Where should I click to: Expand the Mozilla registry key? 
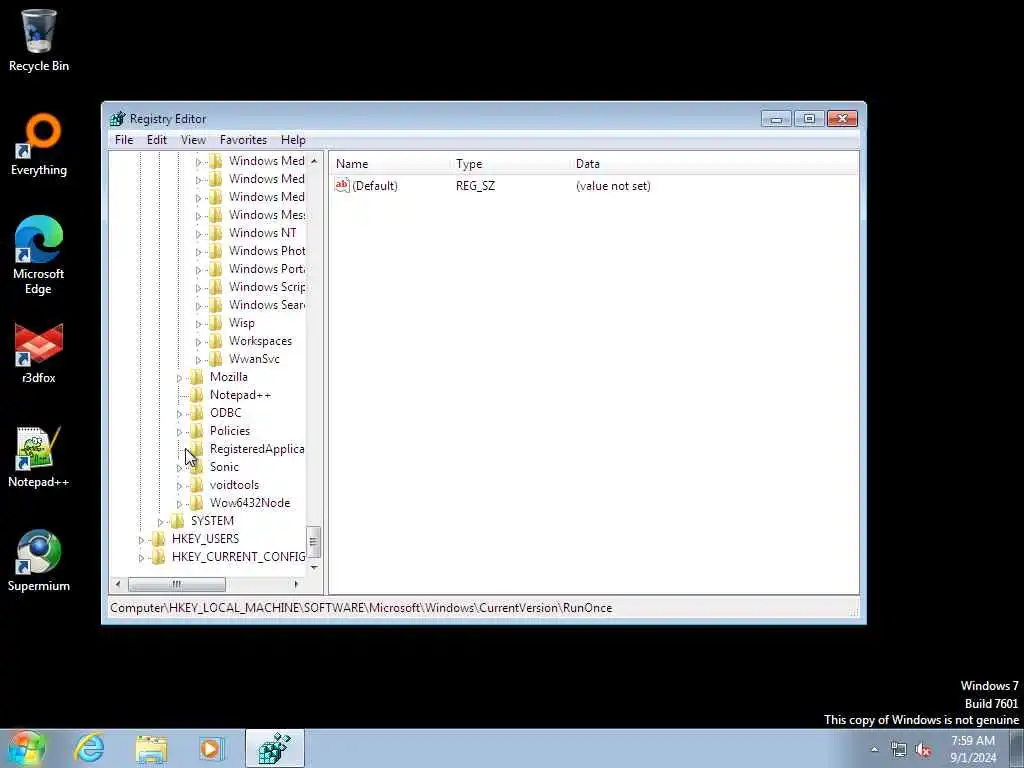coord(180,378)
